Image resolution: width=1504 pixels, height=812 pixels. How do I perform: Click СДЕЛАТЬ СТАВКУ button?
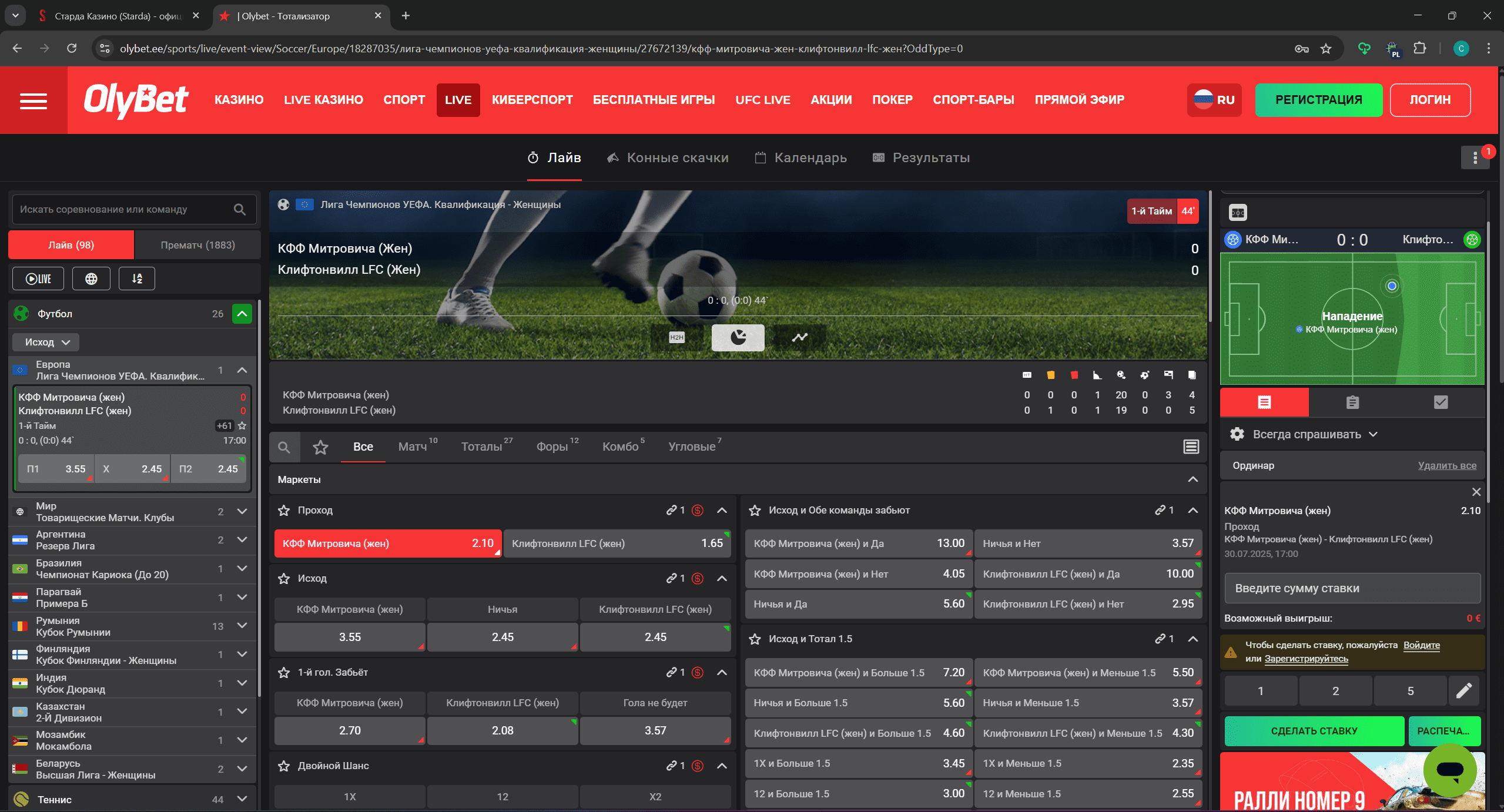(1314, 731)
